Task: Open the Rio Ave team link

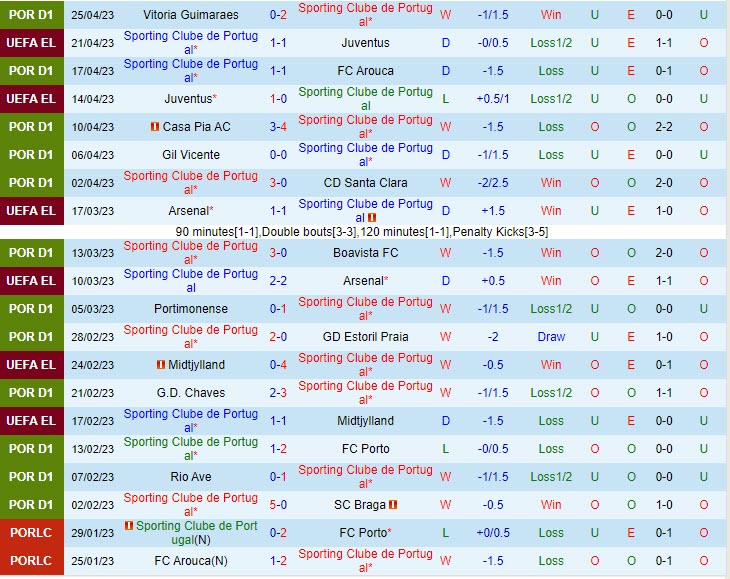Action: 190,477
